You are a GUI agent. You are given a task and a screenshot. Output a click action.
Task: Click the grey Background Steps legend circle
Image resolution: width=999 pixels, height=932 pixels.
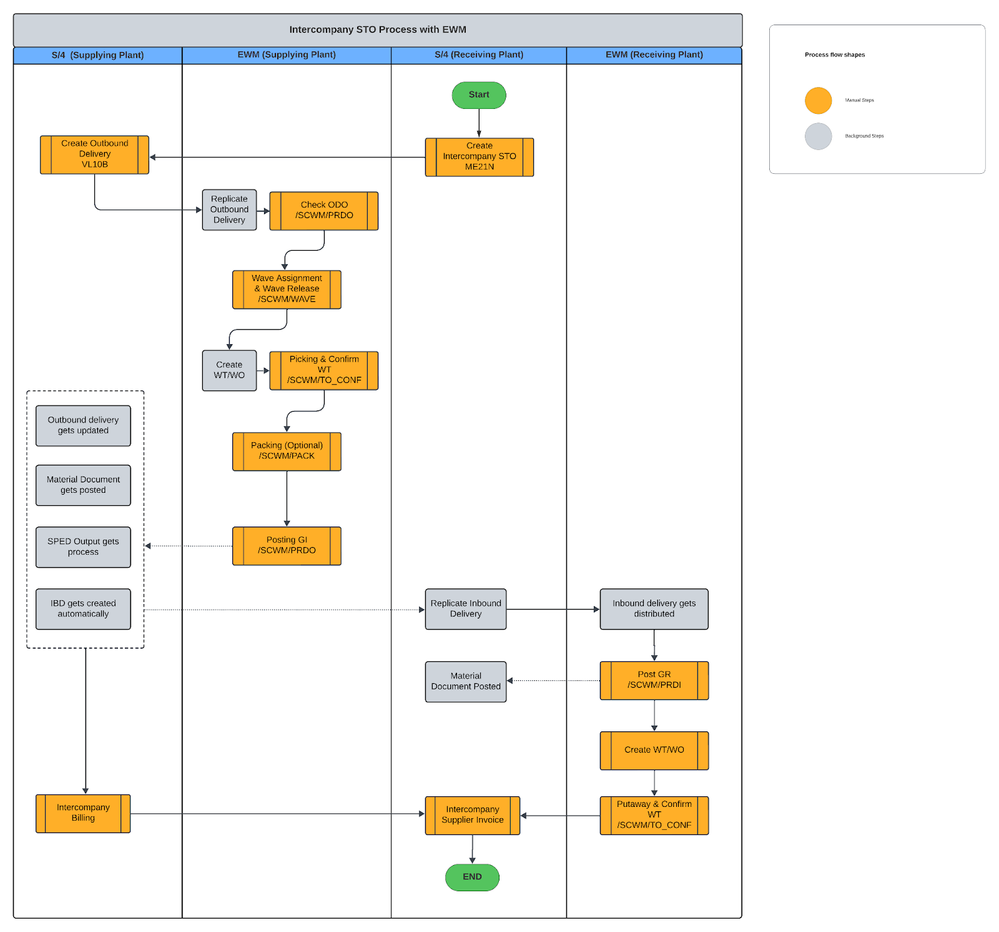pos(818,136)
